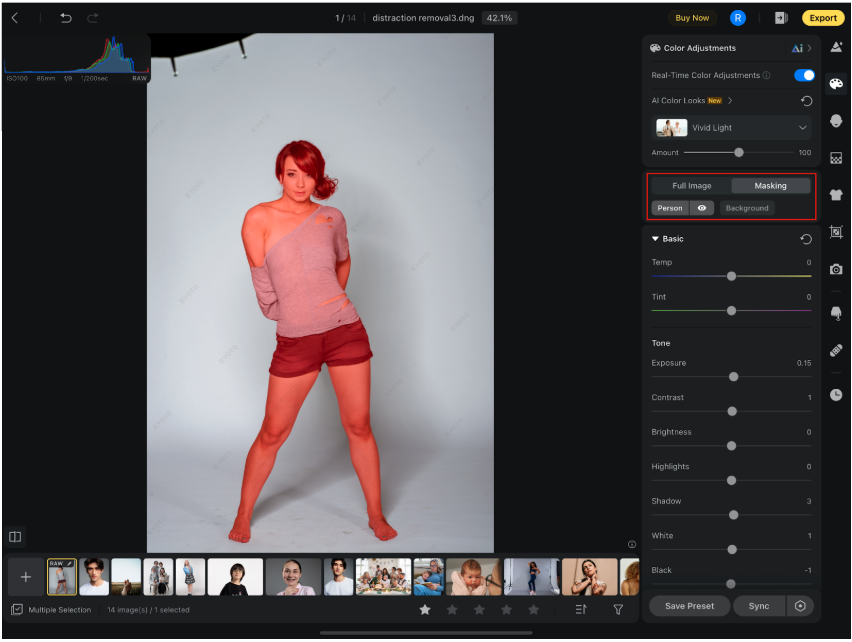Click the Exposure slider handle
The image size is (852, 642).
(x=733, y=377)
